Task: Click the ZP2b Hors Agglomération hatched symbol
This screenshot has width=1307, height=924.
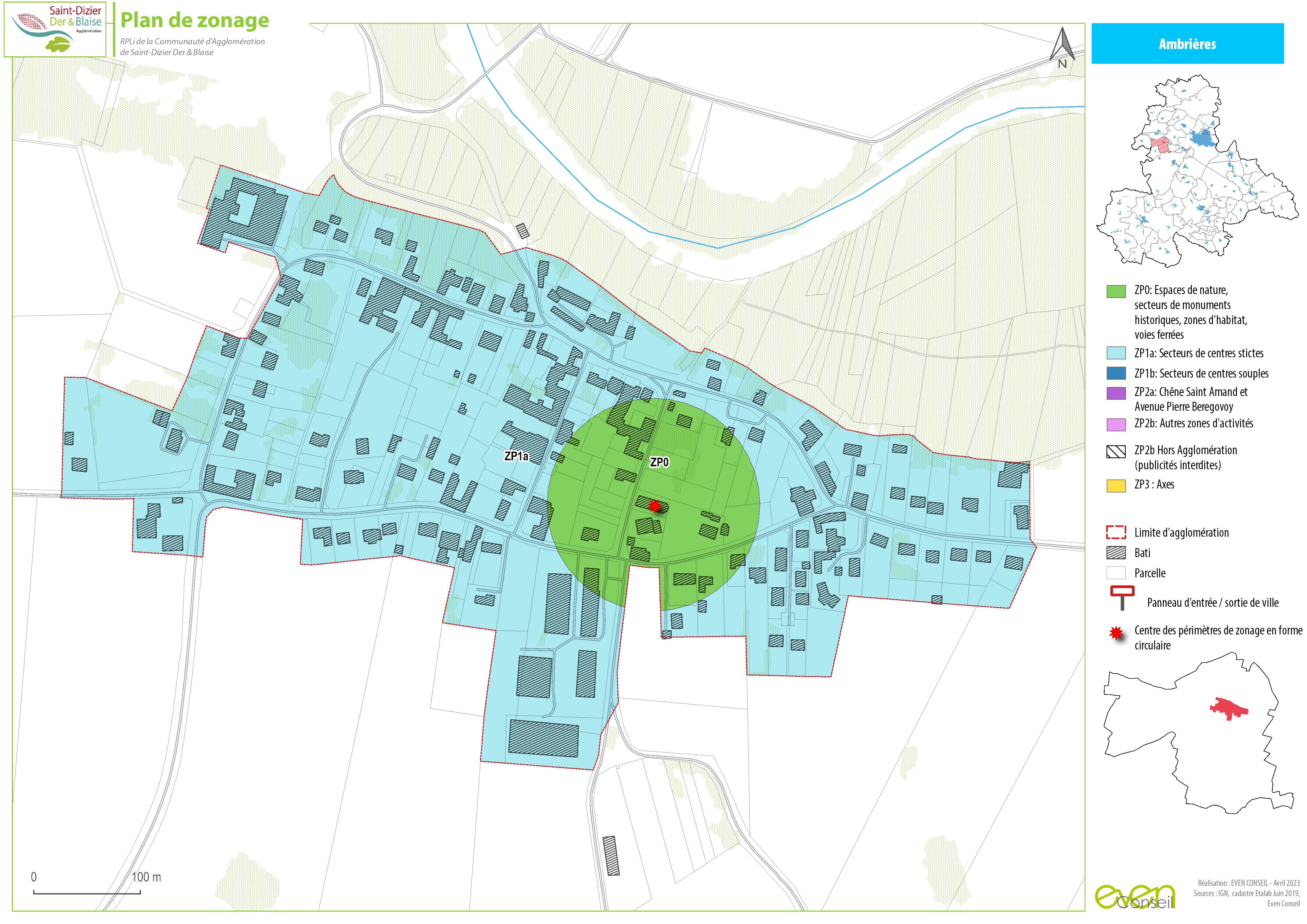Action: (x=1116, y=452)
